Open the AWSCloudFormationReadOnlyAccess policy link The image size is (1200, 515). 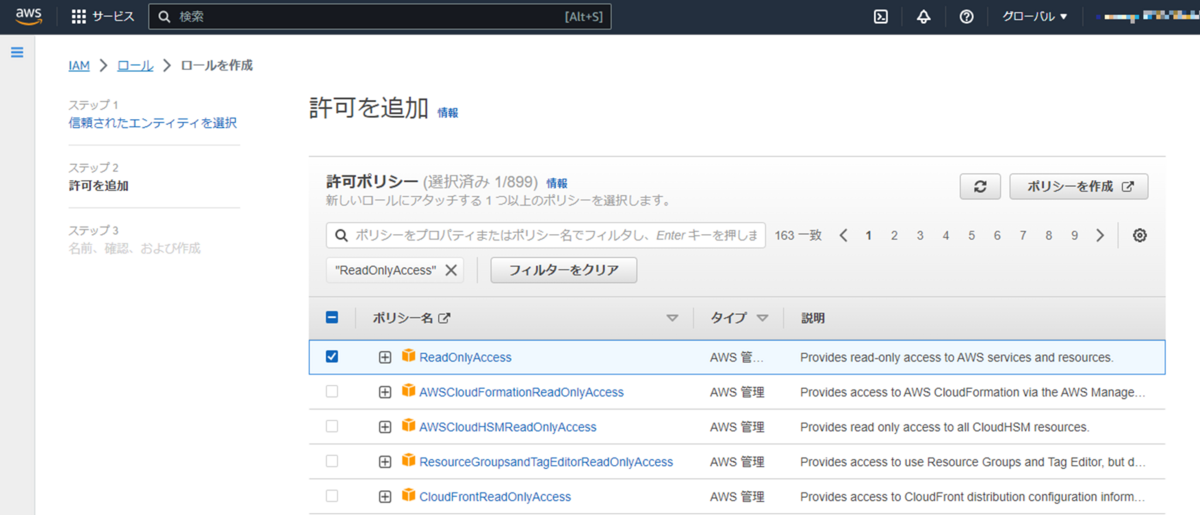(x=521, y=392)
